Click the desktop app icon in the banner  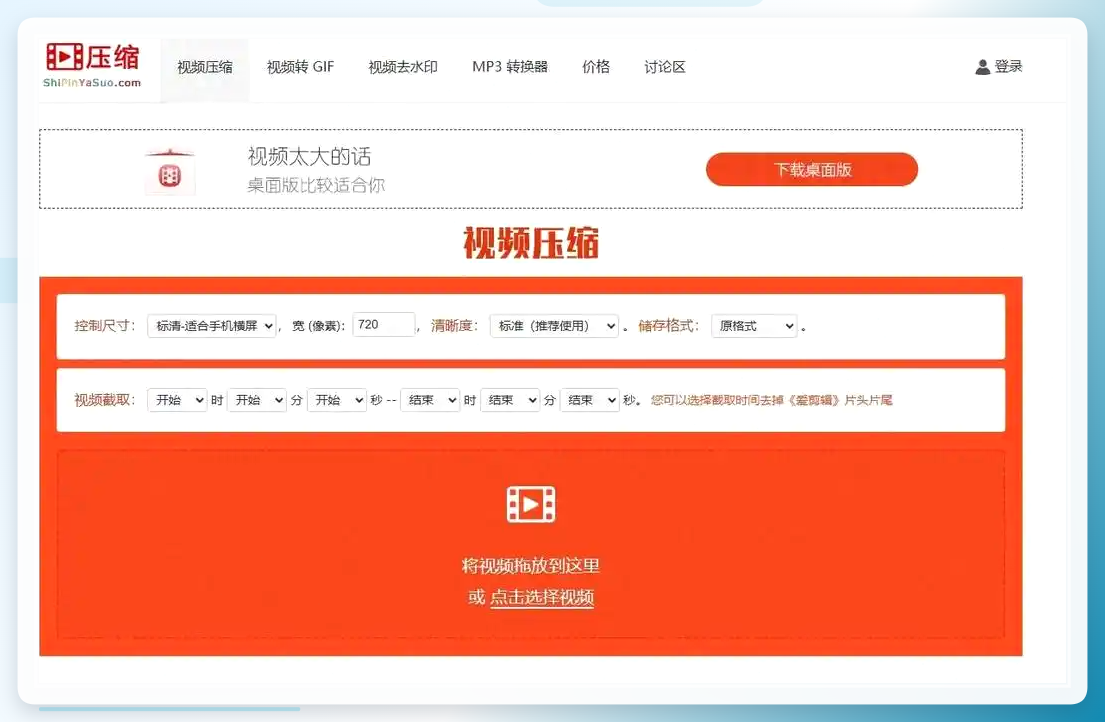point(170,172)
